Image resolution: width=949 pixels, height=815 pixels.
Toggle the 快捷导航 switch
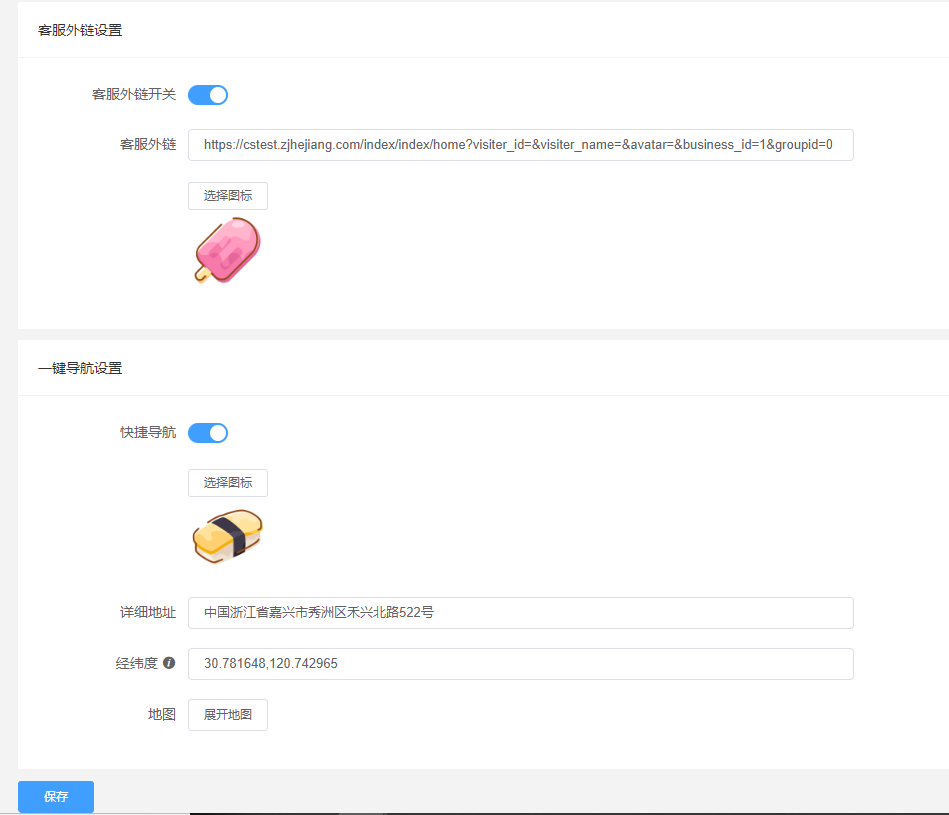coord(208,433)
